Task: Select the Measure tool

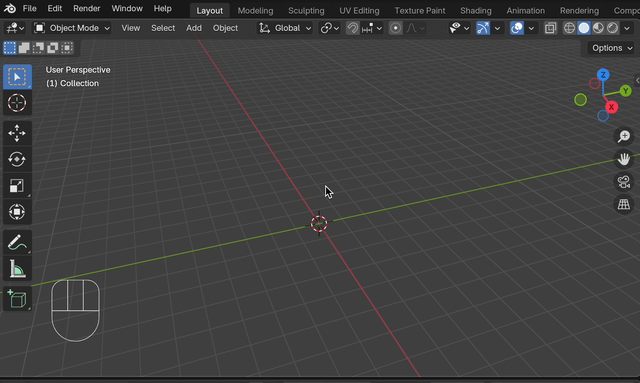Action: 17,269
